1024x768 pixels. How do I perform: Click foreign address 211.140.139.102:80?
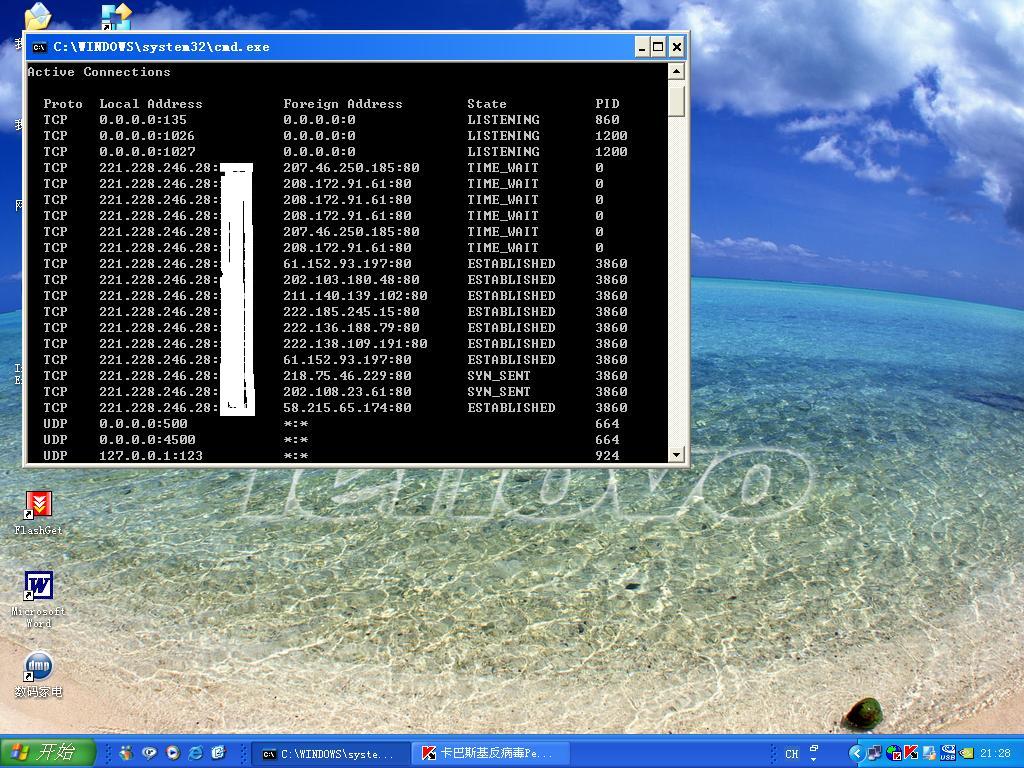(355, 296)
